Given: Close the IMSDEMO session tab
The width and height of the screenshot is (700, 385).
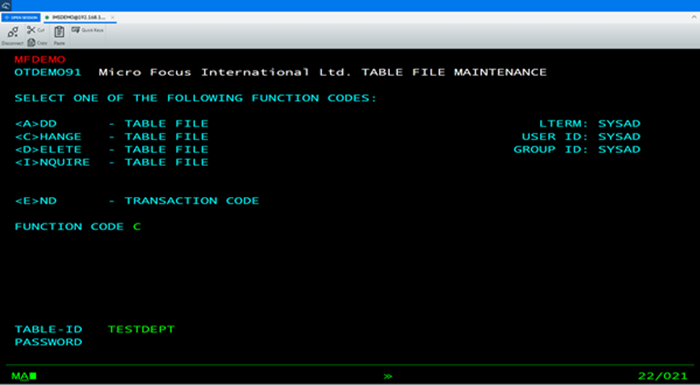Looking at the screenshot, I should [112, 17].
